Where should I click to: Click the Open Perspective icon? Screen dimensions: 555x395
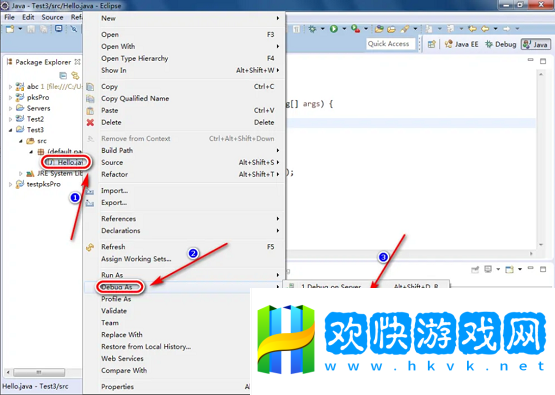(431, 44)
